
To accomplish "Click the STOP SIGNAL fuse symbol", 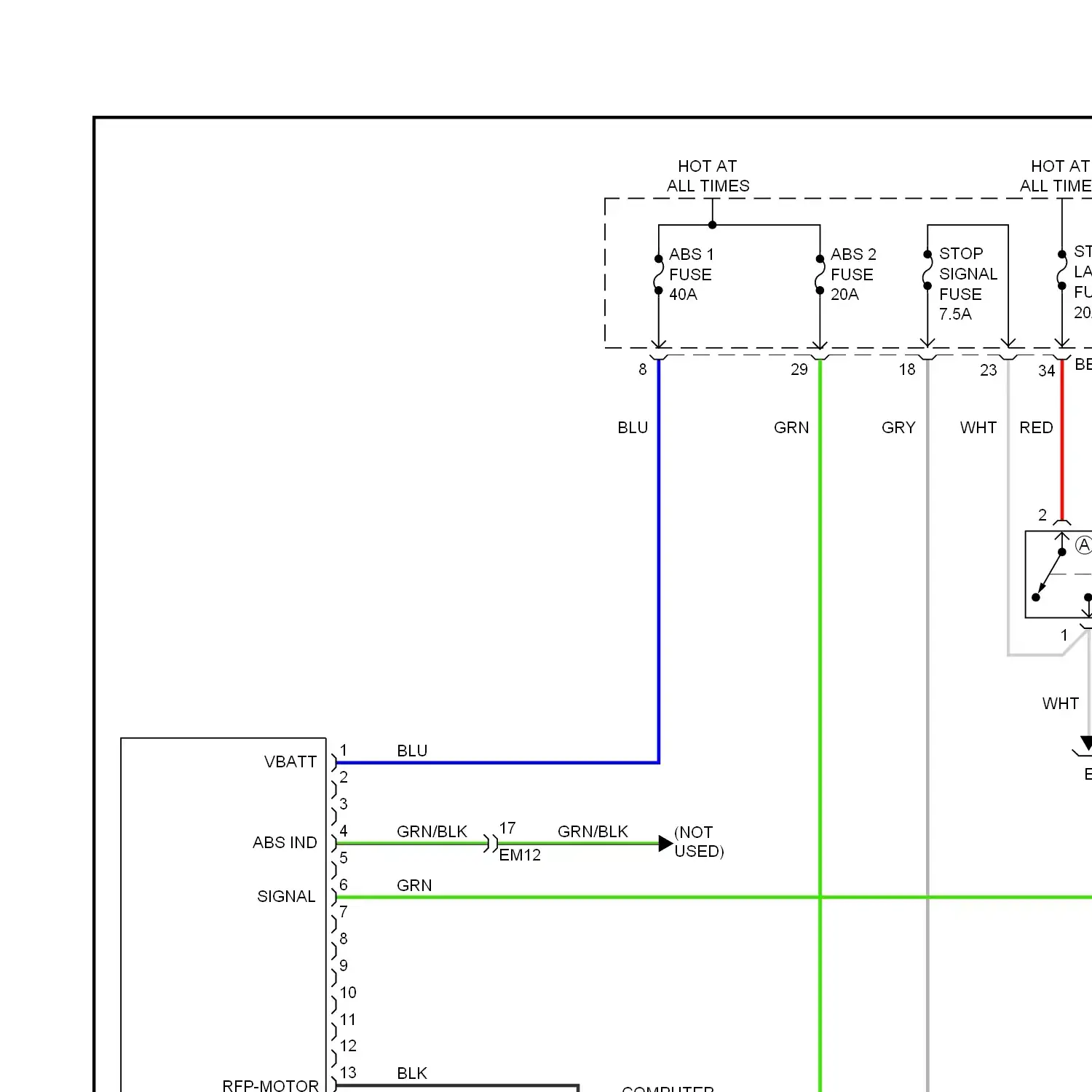I will point(927,270).
